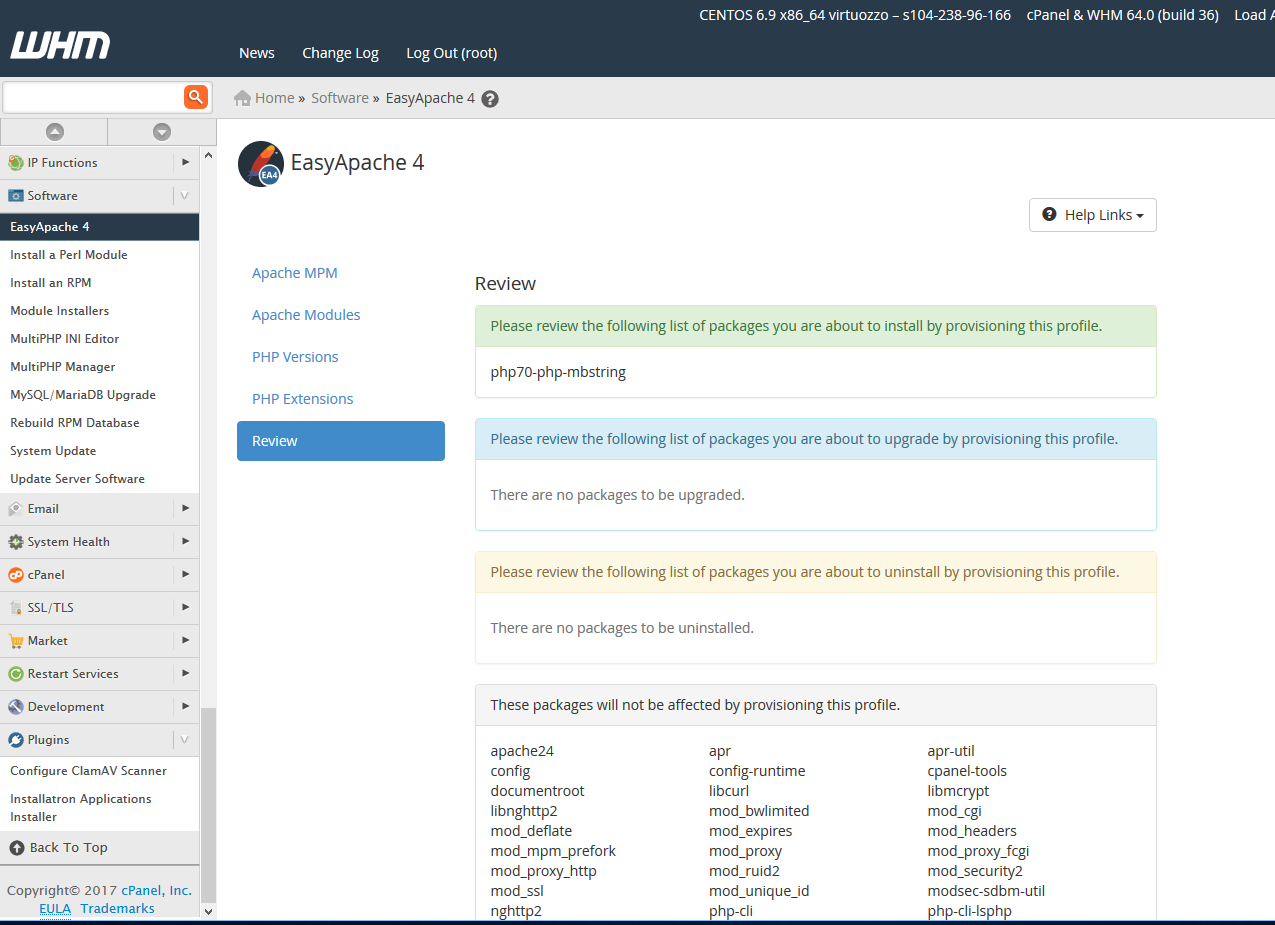Collapse the Software section chevron

[185, 196]
